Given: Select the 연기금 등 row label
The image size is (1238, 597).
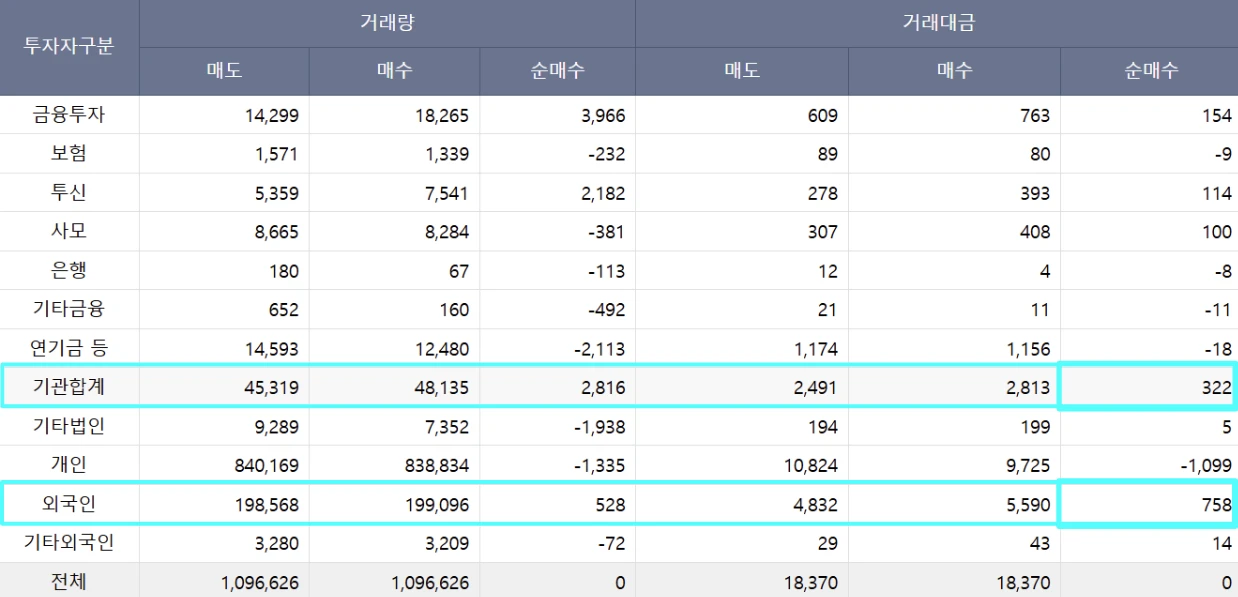Looking at the screenshot, I should 69,349.
